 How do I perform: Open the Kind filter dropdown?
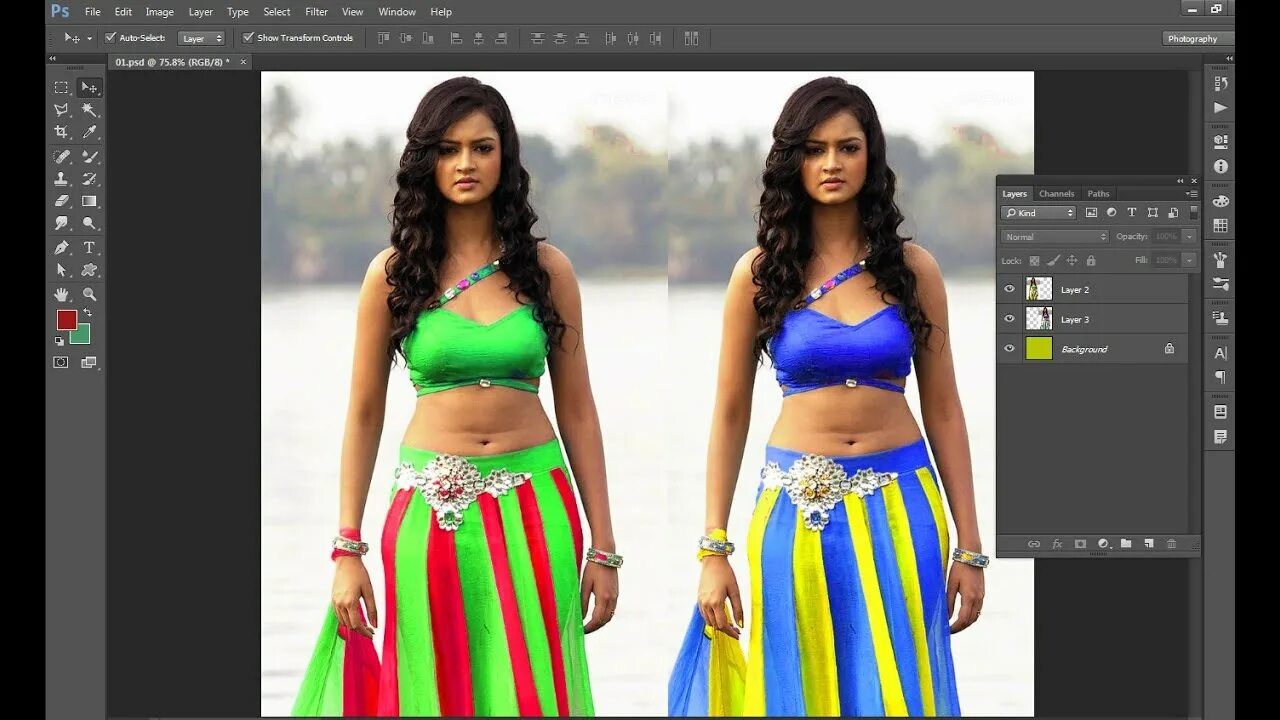pyautogui.click(x=1039, y=213)
